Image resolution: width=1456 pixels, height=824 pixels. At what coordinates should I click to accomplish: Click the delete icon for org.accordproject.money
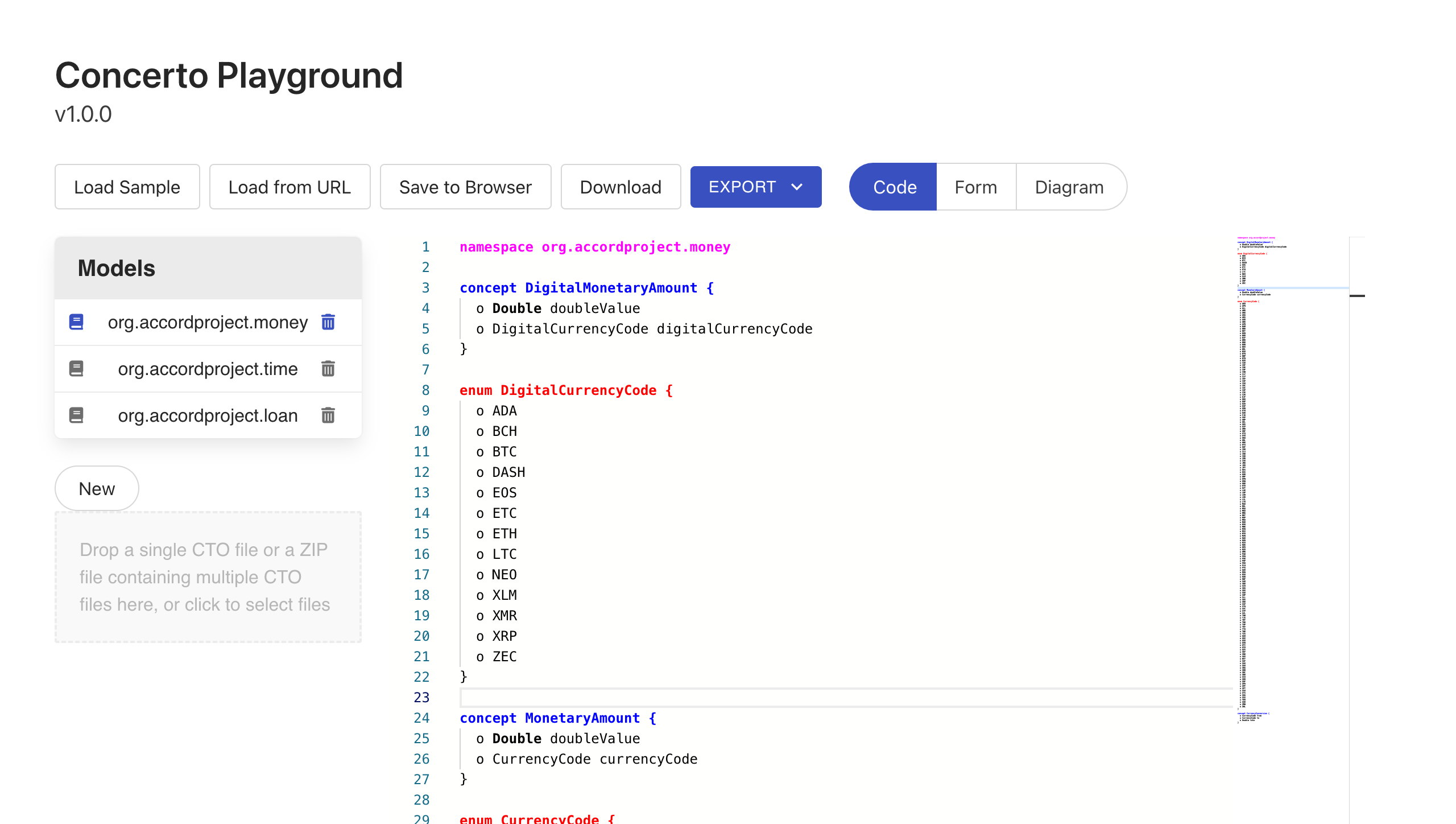tap(328, 321)
